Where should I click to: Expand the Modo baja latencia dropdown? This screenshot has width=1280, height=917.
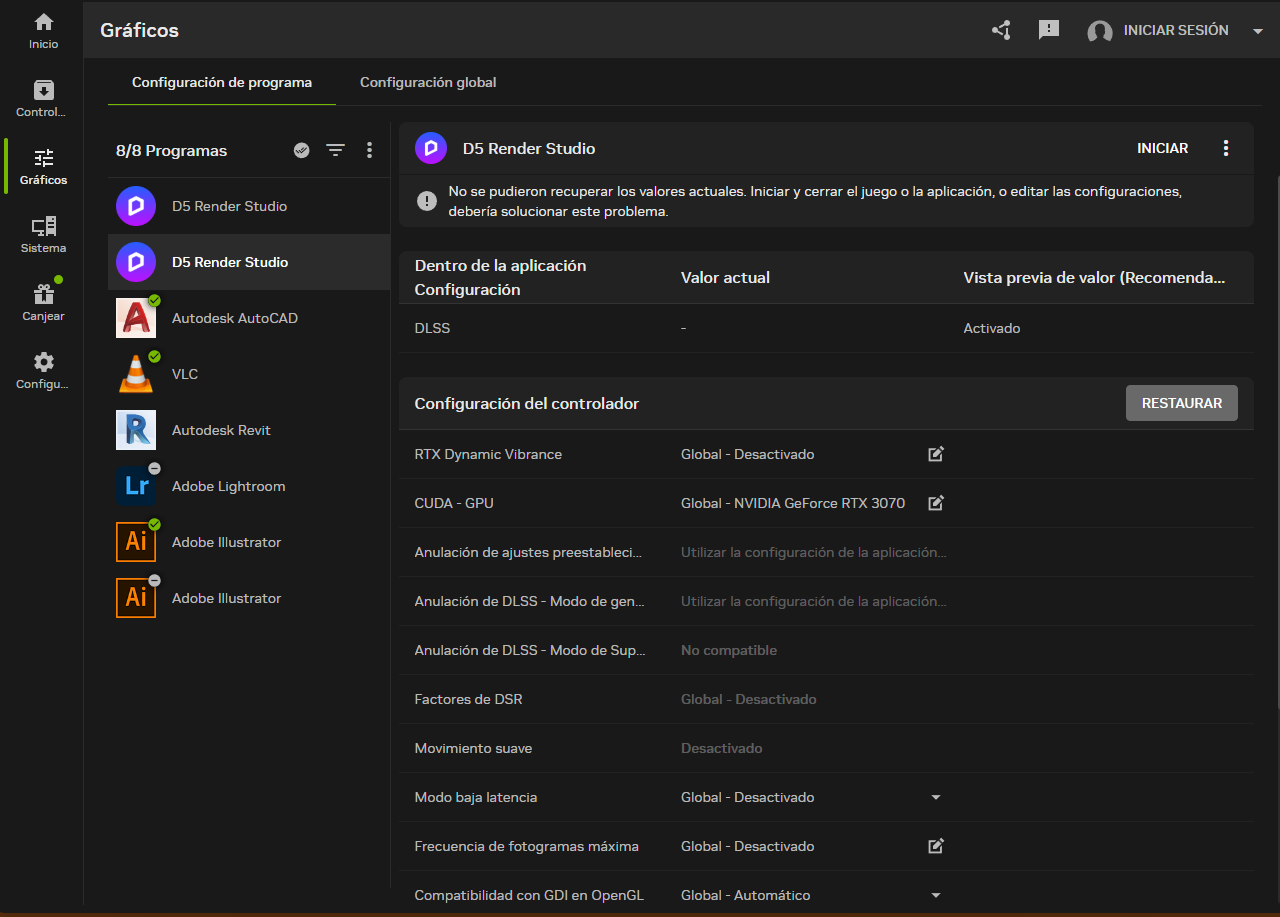[936, 797]
